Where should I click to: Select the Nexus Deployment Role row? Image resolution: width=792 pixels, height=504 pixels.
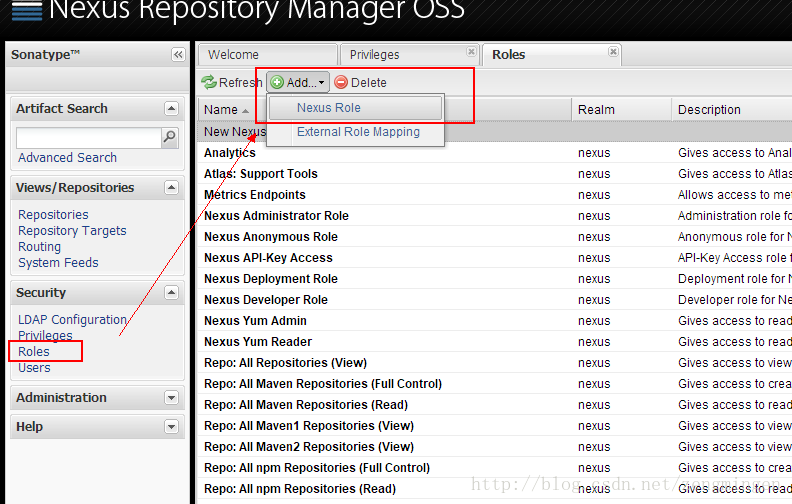pyautogui.click(x=494, y=279)
